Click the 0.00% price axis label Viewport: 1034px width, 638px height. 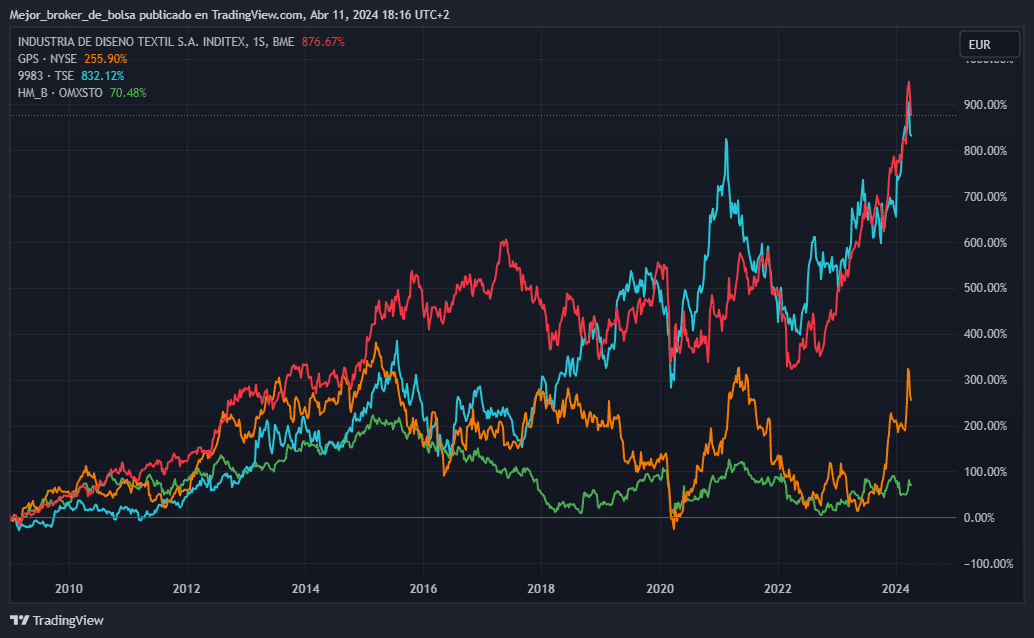pos(979,518)
